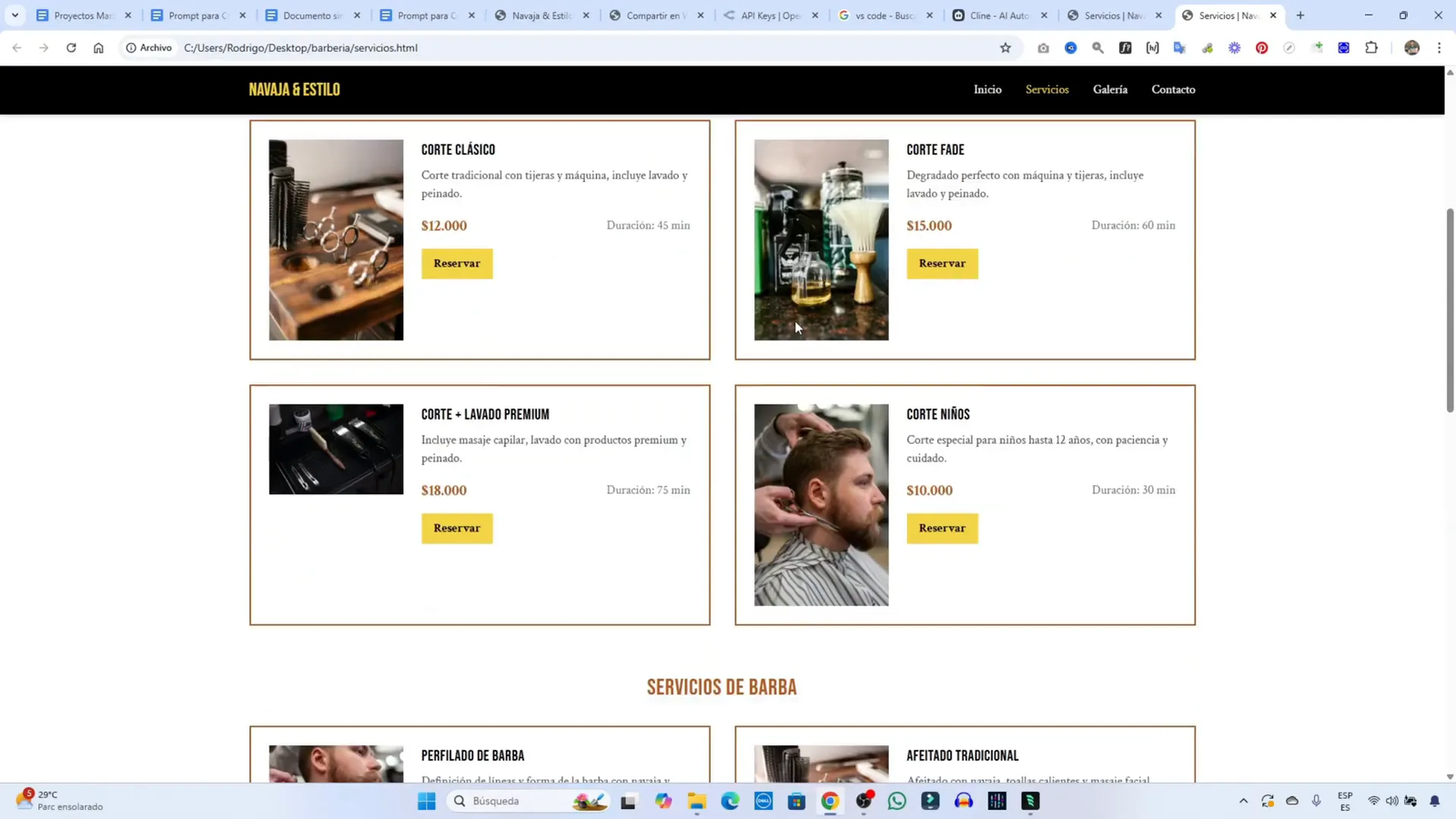
Task: Open the "Contacto" page link
Action: click(1172, 88)
